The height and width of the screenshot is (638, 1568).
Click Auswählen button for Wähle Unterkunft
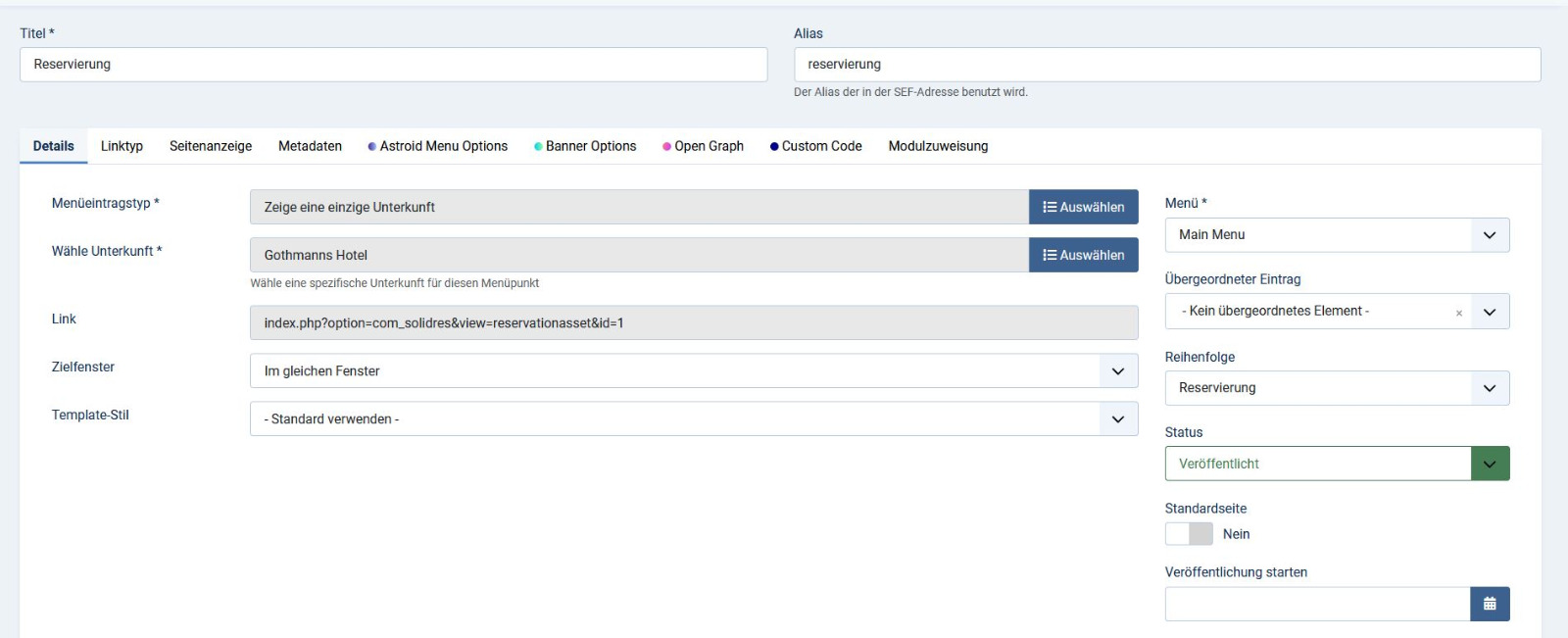tap(1083, 255)
